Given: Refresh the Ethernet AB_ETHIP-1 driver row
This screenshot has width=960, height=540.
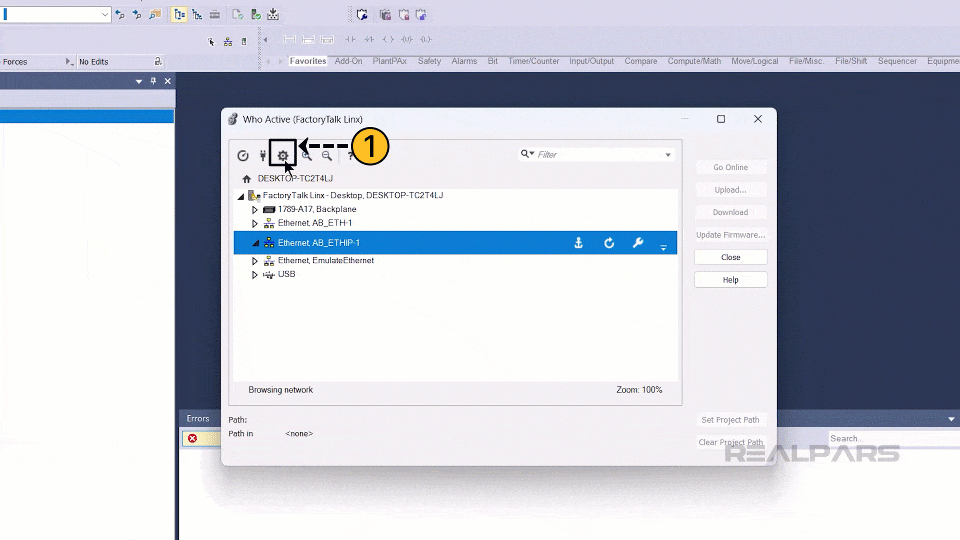Looking at the screenshot, I should pyautogui.click(x=609, y=243).
